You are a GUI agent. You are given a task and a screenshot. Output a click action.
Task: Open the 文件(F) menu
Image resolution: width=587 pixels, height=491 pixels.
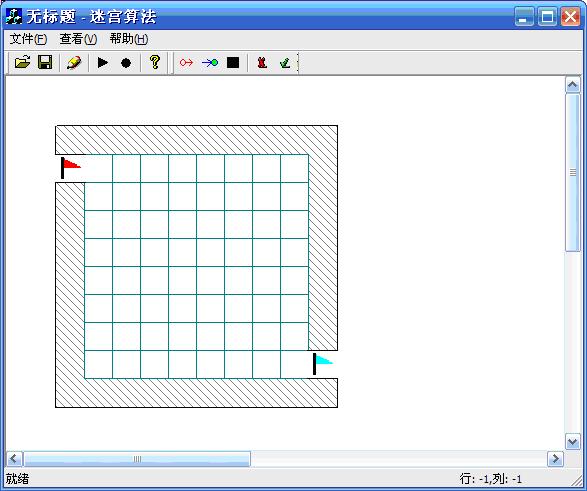(28, 39)
